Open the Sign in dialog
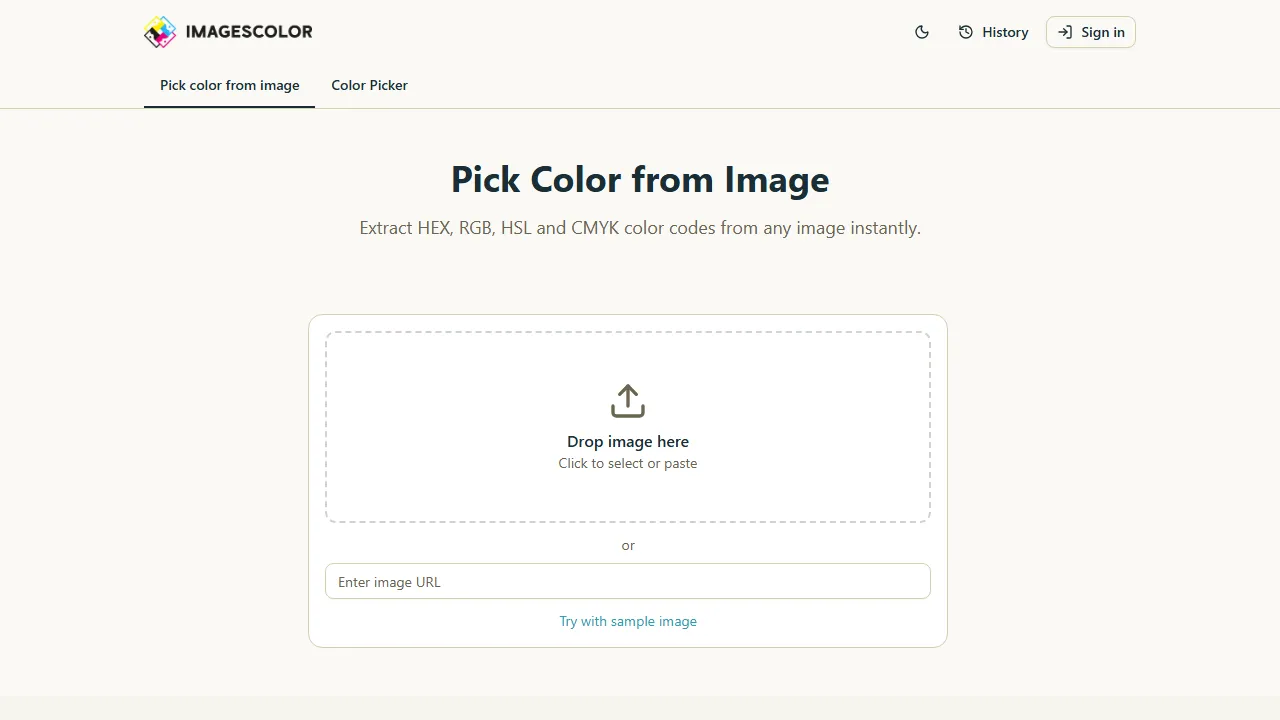 click(1090, 32)
